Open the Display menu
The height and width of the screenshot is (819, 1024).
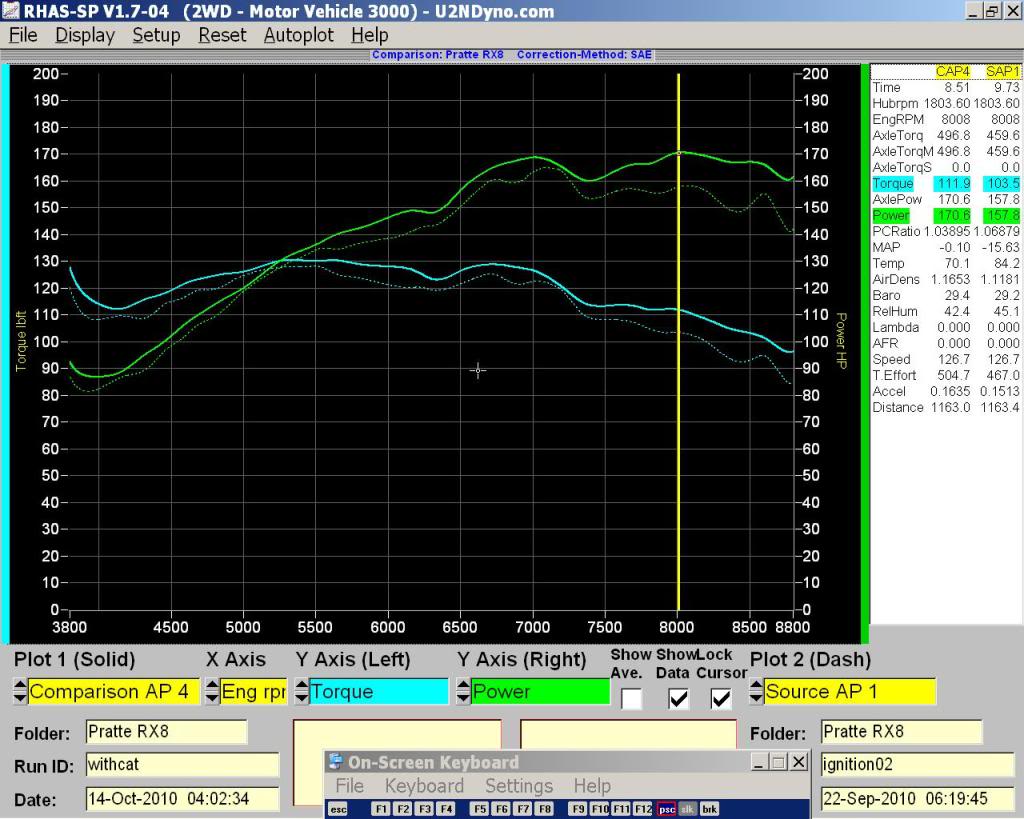pyautogui.click(x=85, y=35)
